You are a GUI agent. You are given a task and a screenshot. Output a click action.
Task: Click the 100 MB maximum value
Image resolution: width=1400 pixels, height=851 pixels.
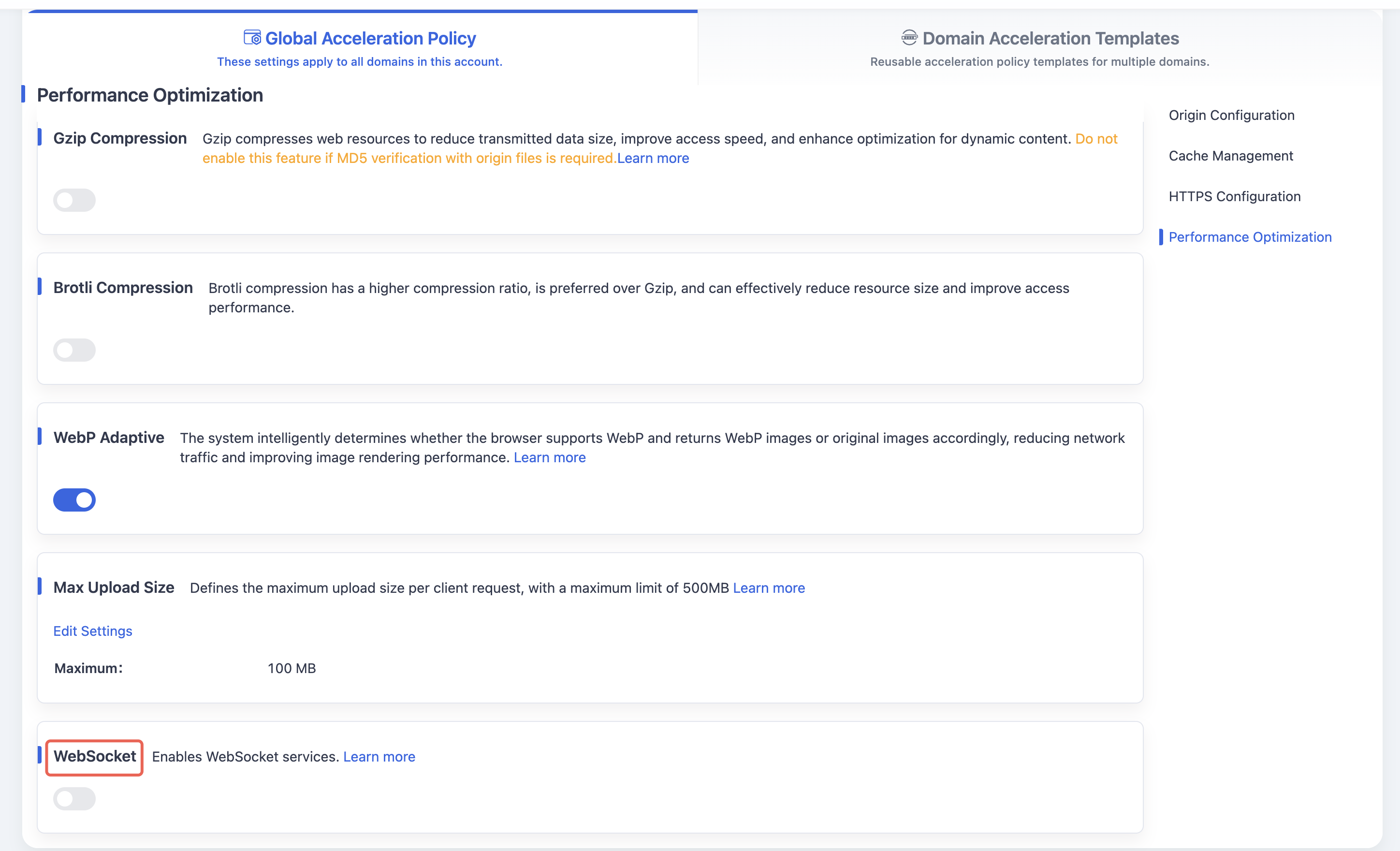click(292, 669)
